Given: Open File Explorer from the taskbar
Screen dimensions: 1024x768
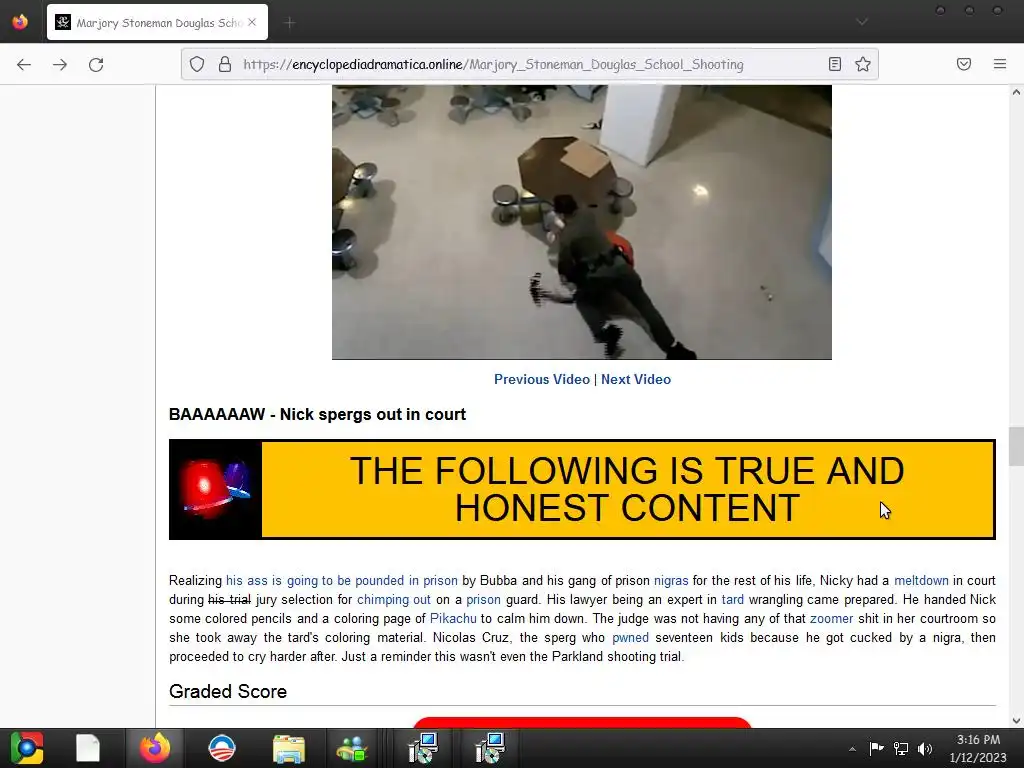Looking at the screenshot, I should click(x=289, y=748).
